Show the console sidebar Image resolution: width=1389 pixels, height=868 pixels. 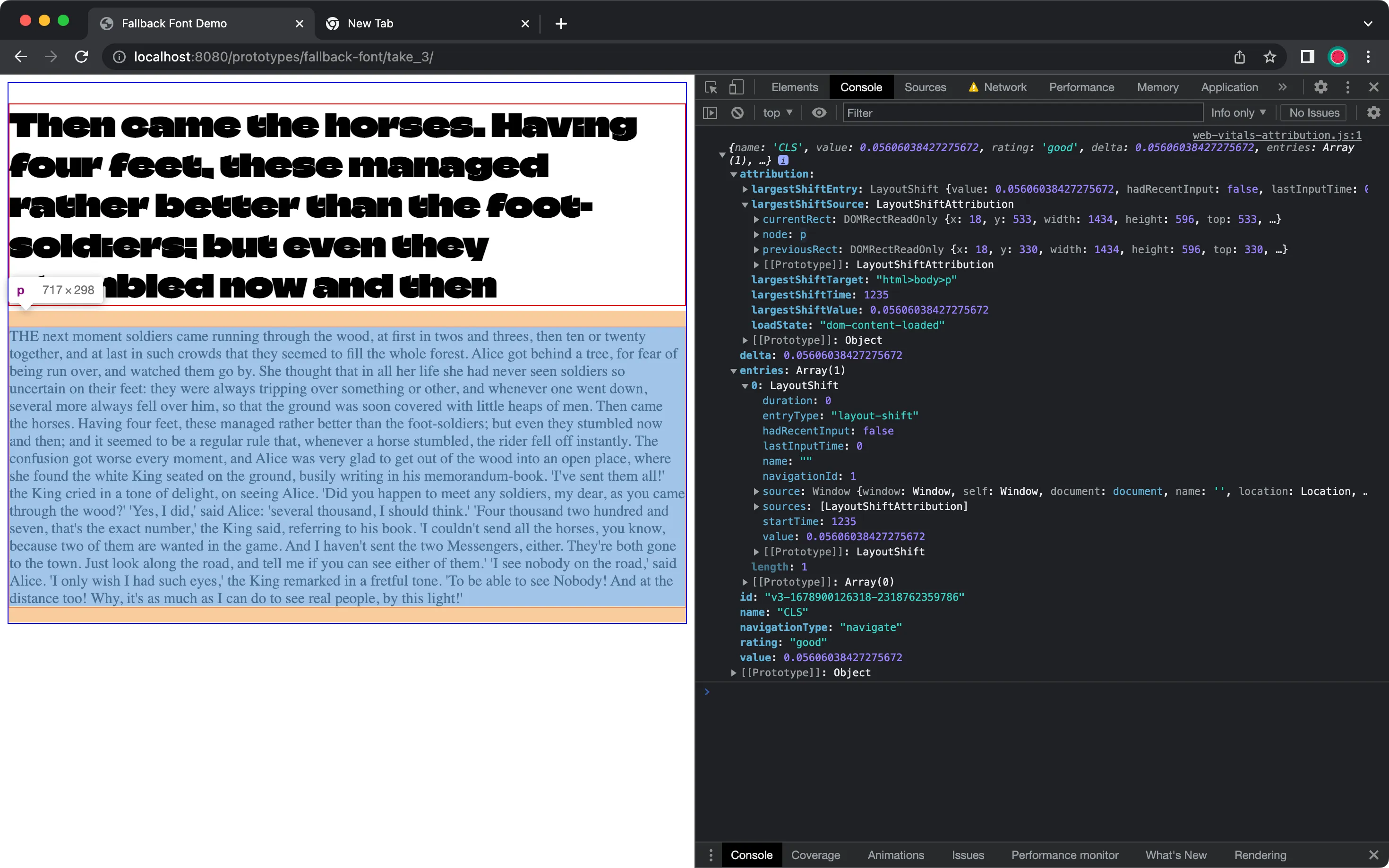(710, 112)
